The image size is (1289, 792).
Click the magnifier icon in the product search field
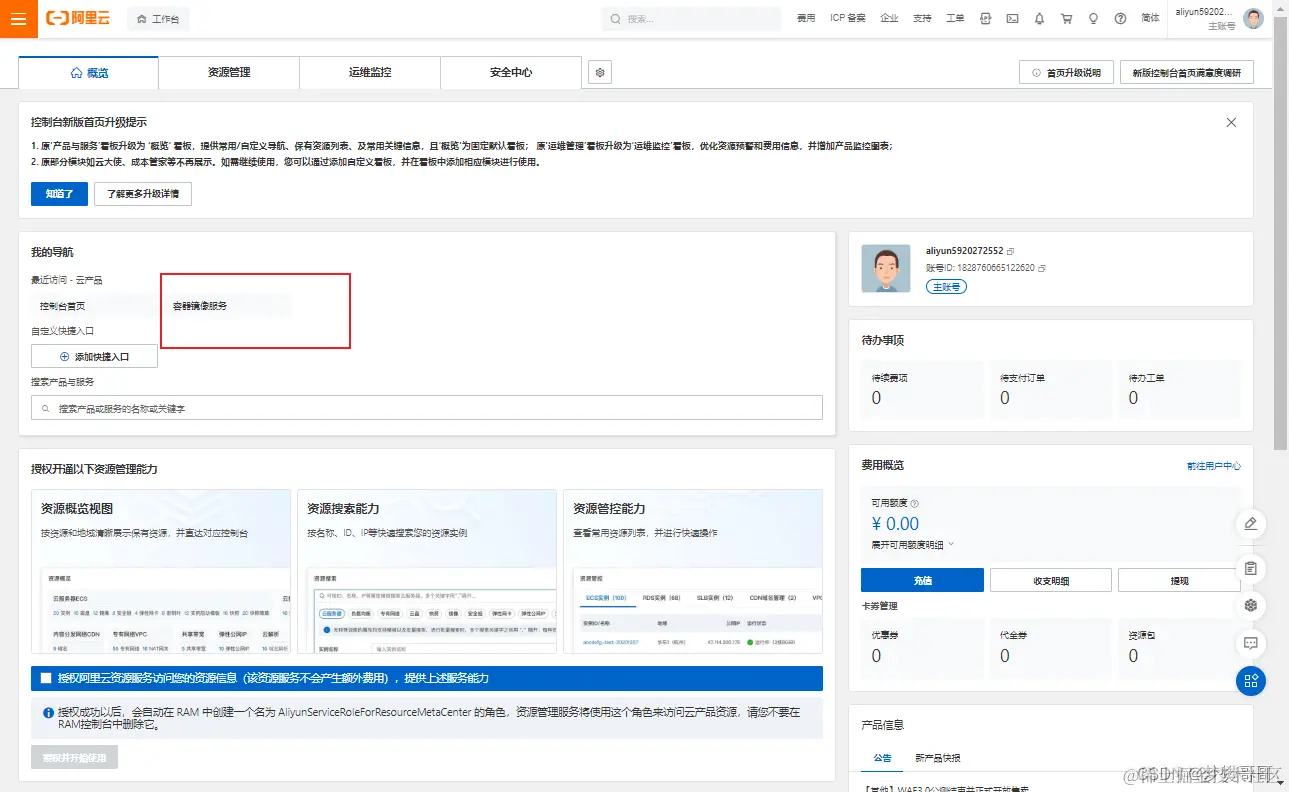(45, 408)
